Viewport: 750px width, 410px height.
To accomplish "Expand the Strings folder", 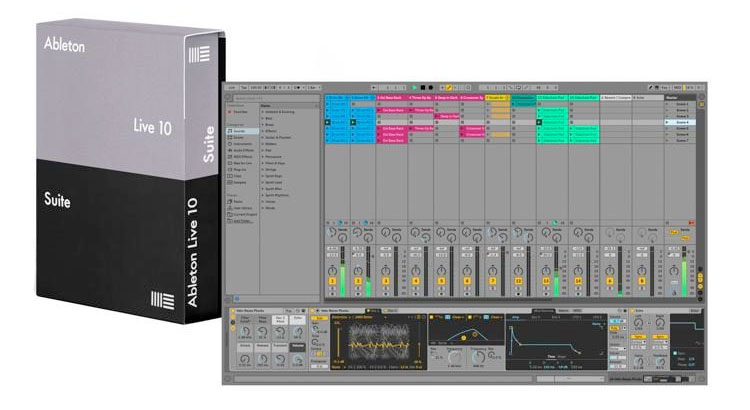I will click(263, 169).
